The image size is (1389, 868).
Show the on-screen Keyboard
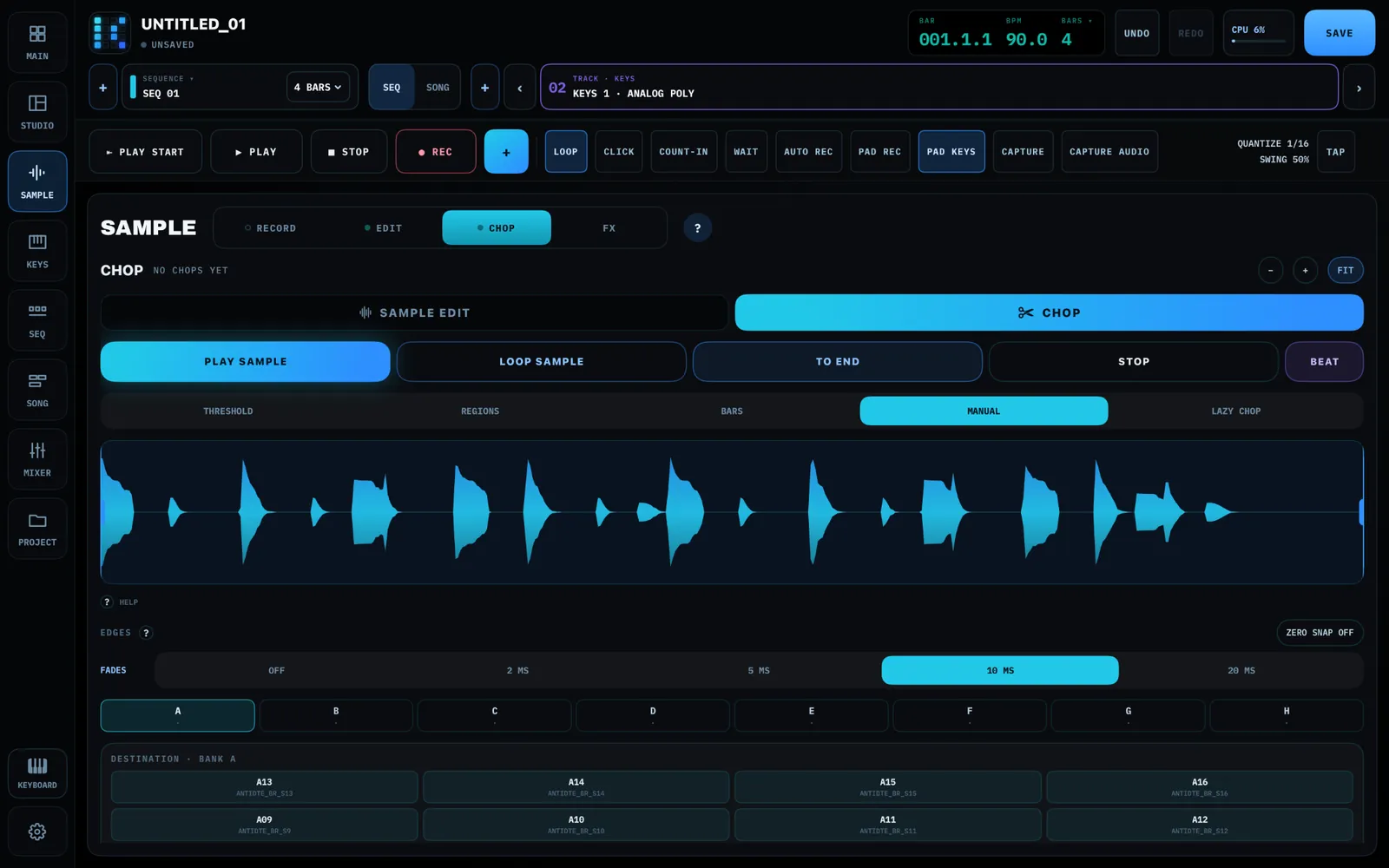(x=37, y=773)
